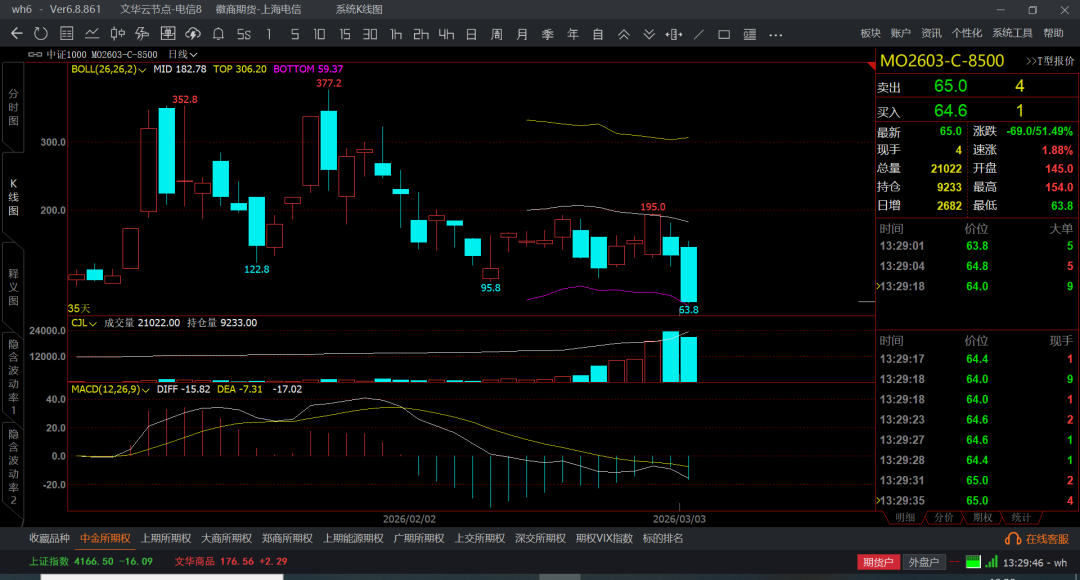This screenshot has width=1080, height=580.
Task: Open 在线客服 online support
Action: [1038, 538]
